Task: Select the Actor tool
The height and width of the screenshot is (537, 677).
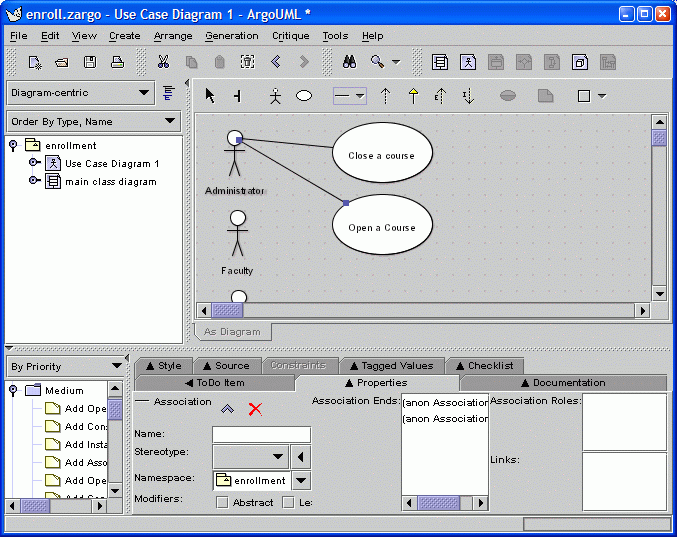Action: pyautogui.click(x=275, y=96)
